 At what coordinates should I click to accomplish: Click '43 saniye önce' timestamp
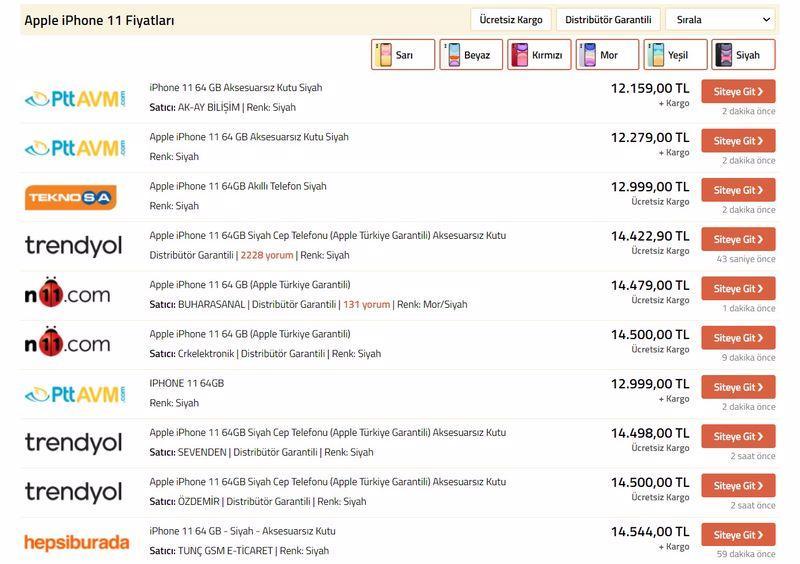coord(746,259)
